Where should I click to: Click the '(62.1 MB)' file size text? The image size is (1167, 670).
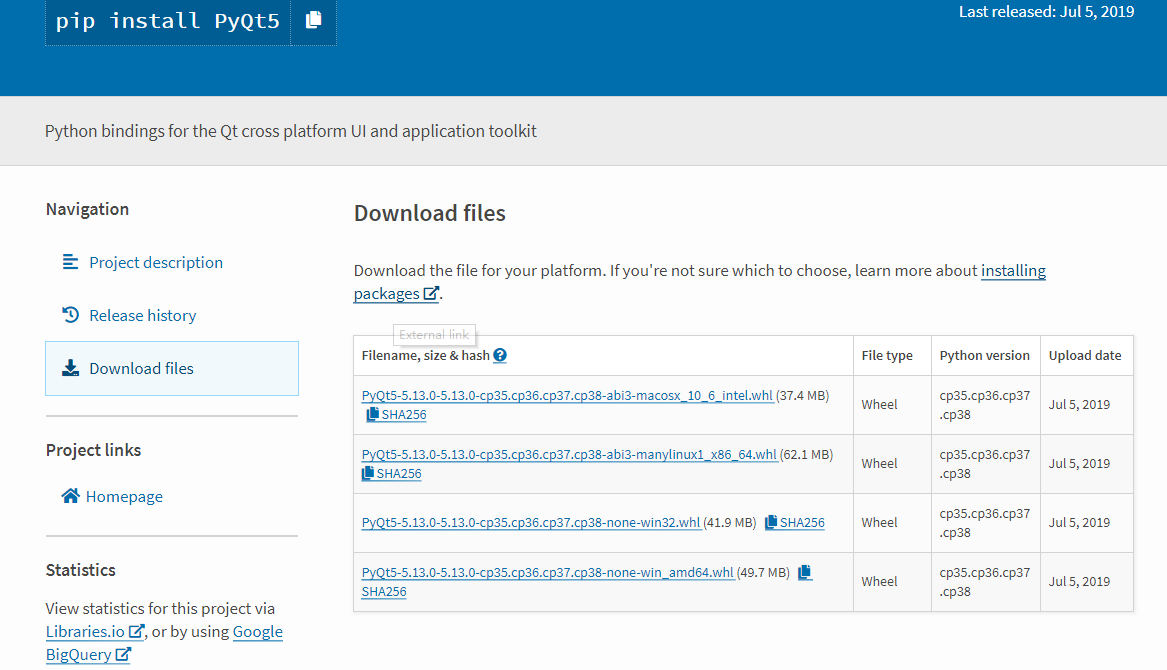(806, 454)
